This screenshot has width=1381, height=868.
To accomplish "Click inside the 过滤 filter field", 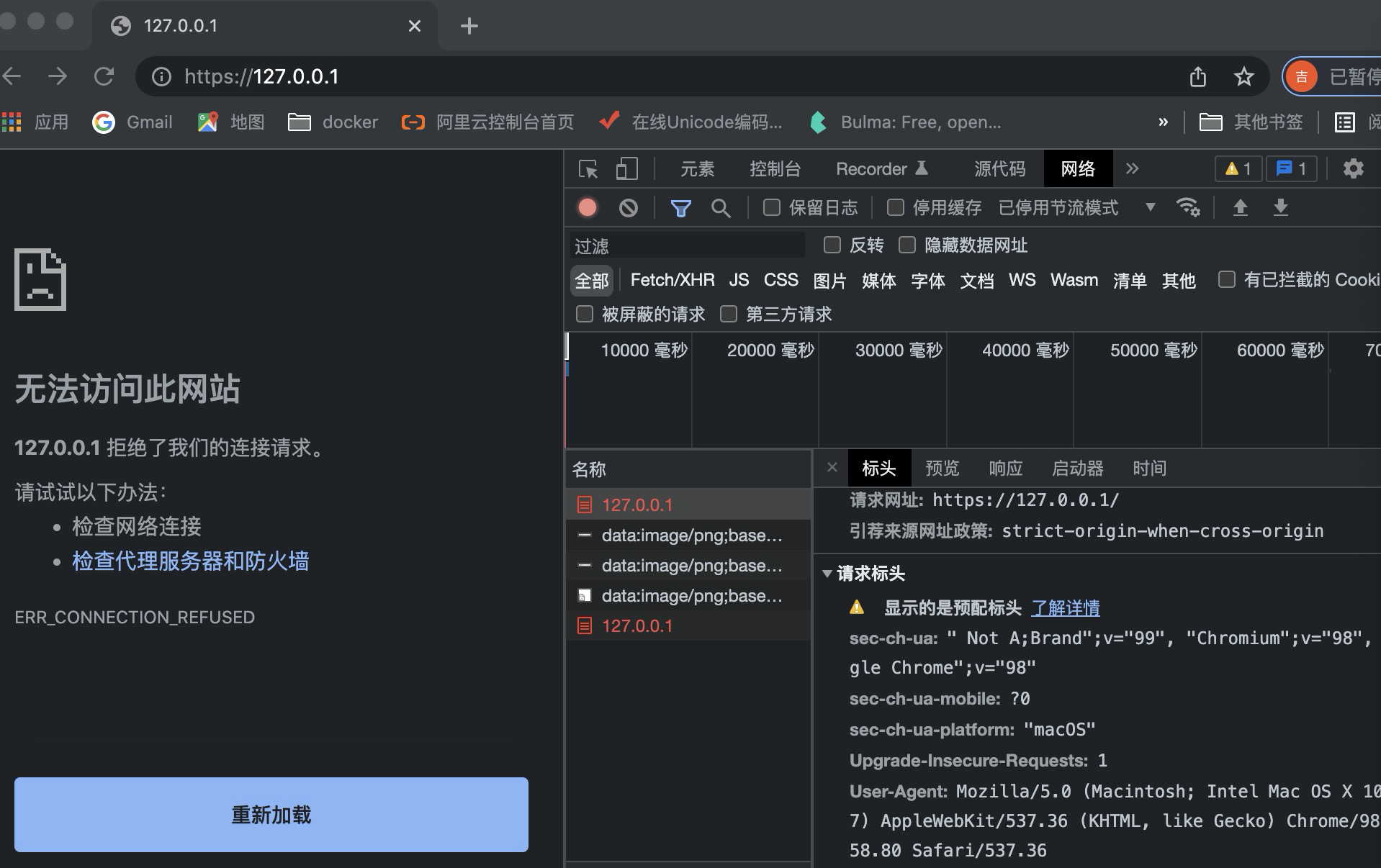I will click(684, 245).
